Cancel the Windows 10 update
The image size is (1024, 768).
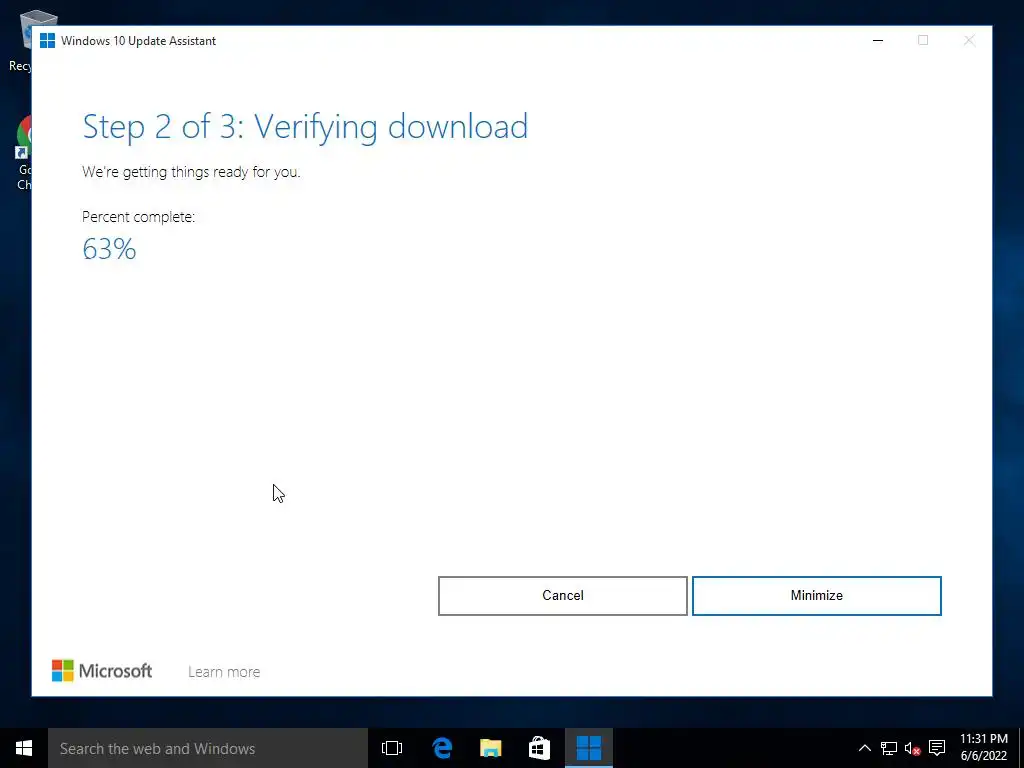click(562, 596)
